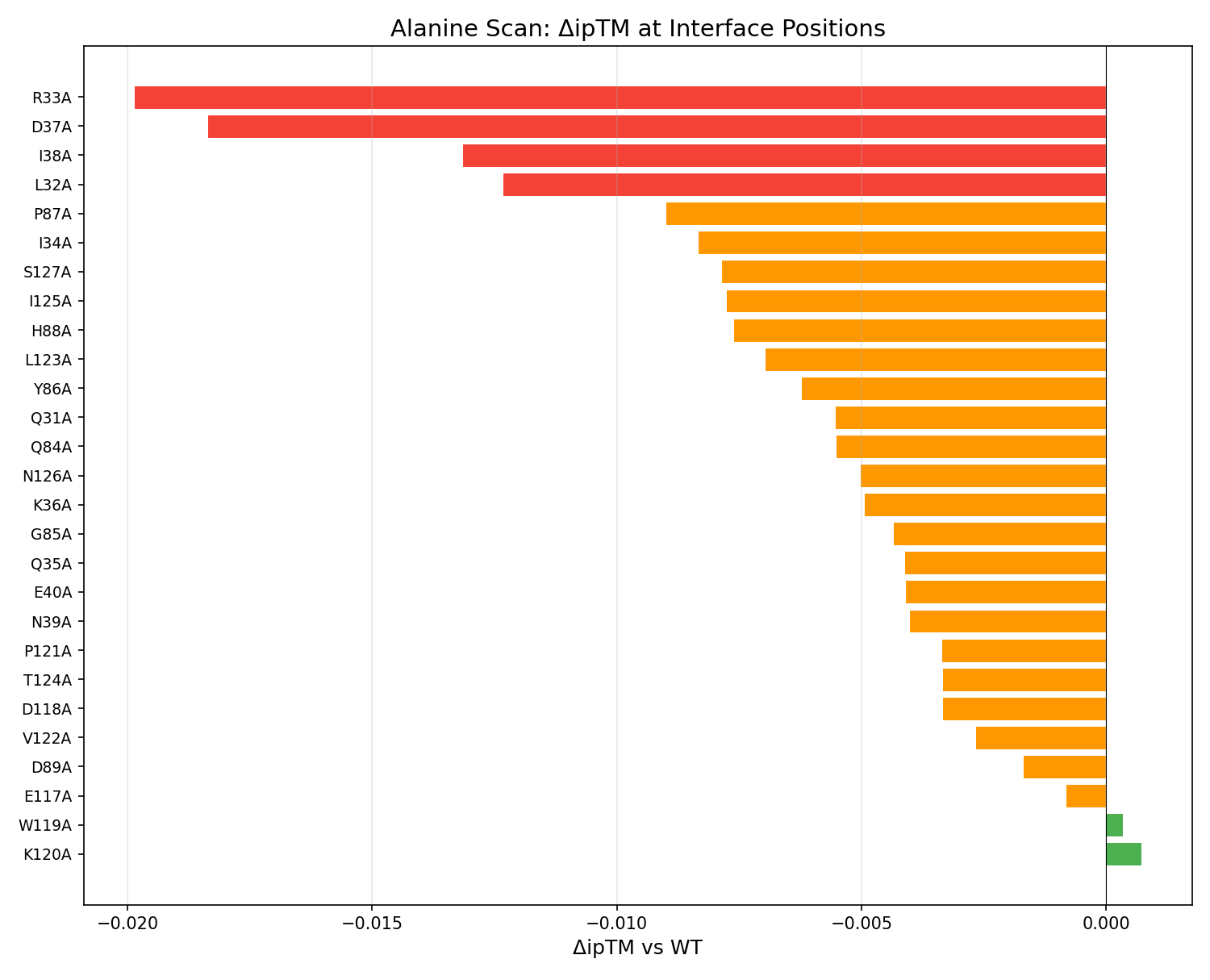This screenshot has width=1210, height=980.
Task: Click the S127A y-axis label
Action: point(48,272)
